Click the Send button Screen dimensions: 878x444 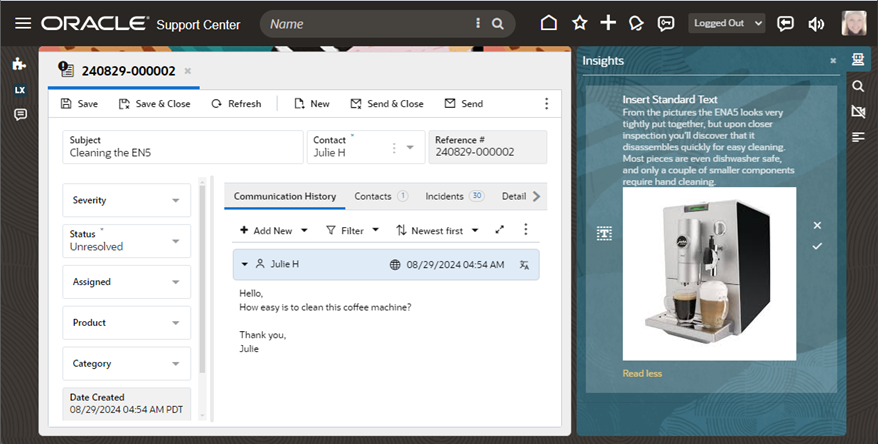(x=464, y=104)
